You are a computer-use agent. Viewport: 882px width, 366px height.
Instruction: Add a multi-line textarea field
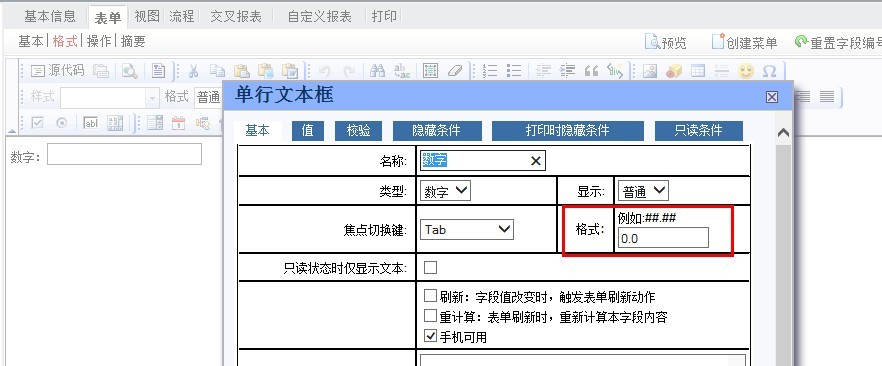point(115,123)
